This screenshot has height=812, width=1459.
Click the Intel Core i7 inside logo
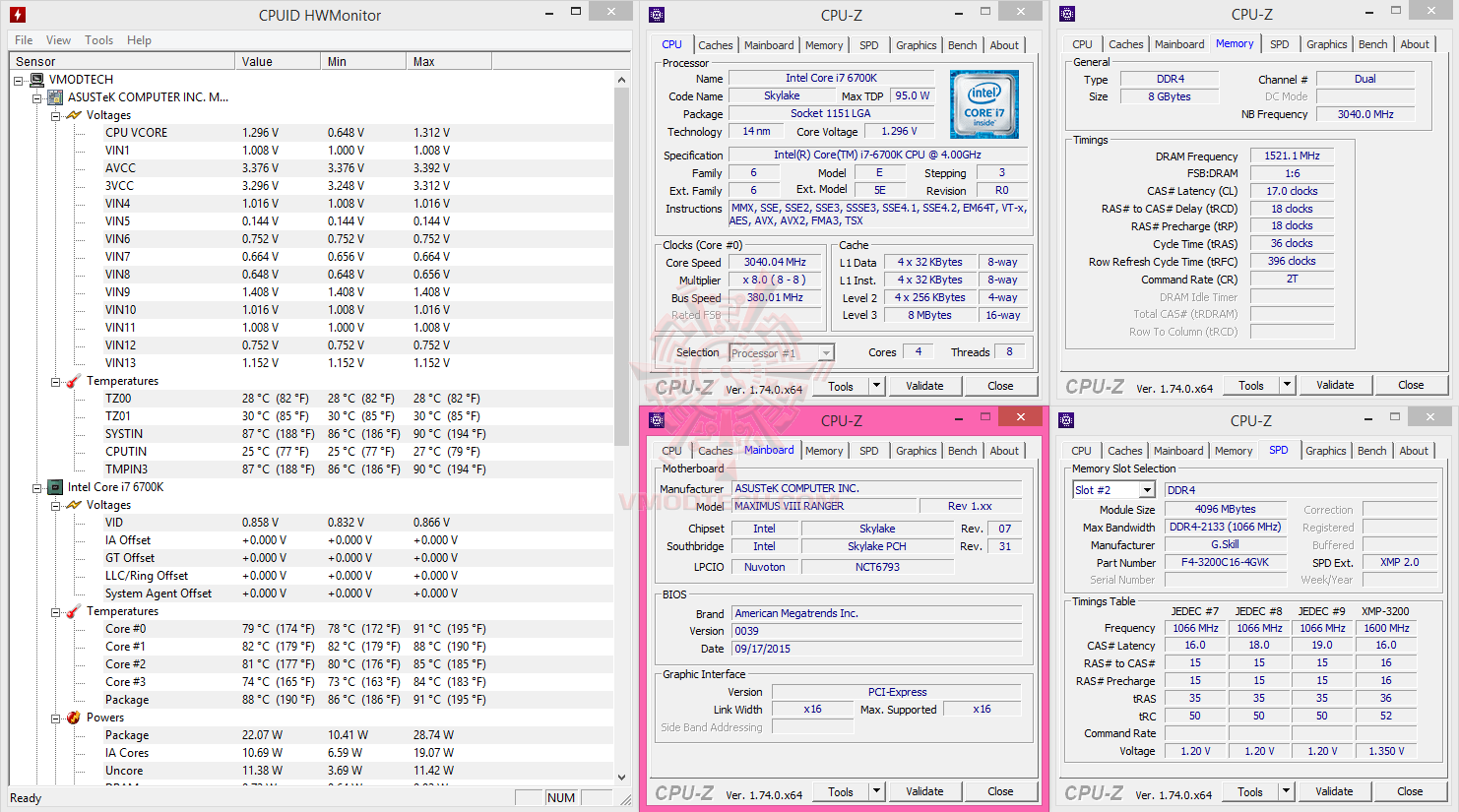984,104
